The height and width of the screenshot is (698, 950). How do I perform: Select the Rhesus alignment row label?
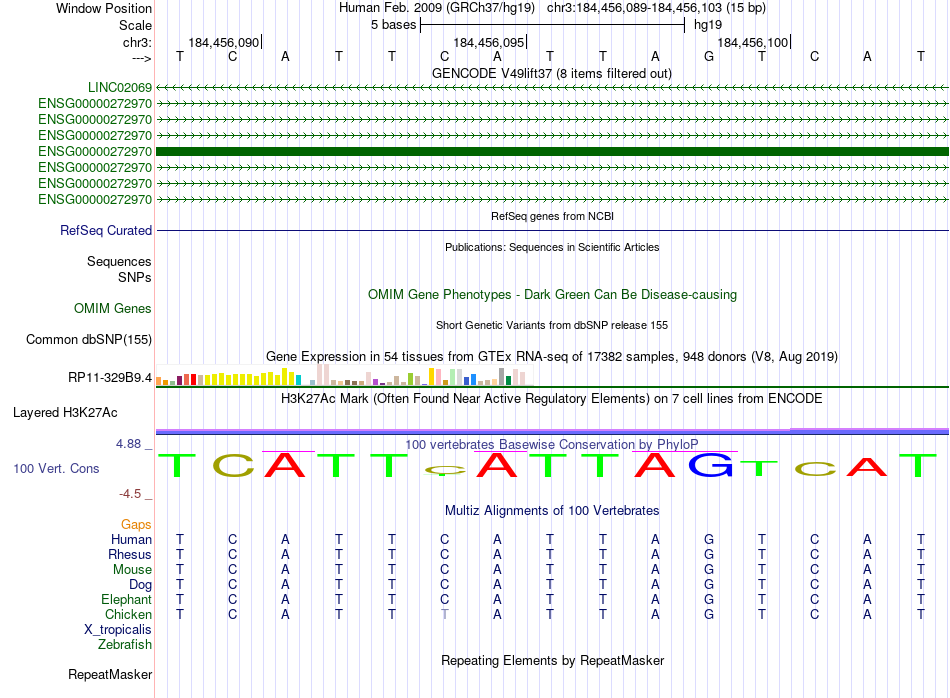coord(130,554)
